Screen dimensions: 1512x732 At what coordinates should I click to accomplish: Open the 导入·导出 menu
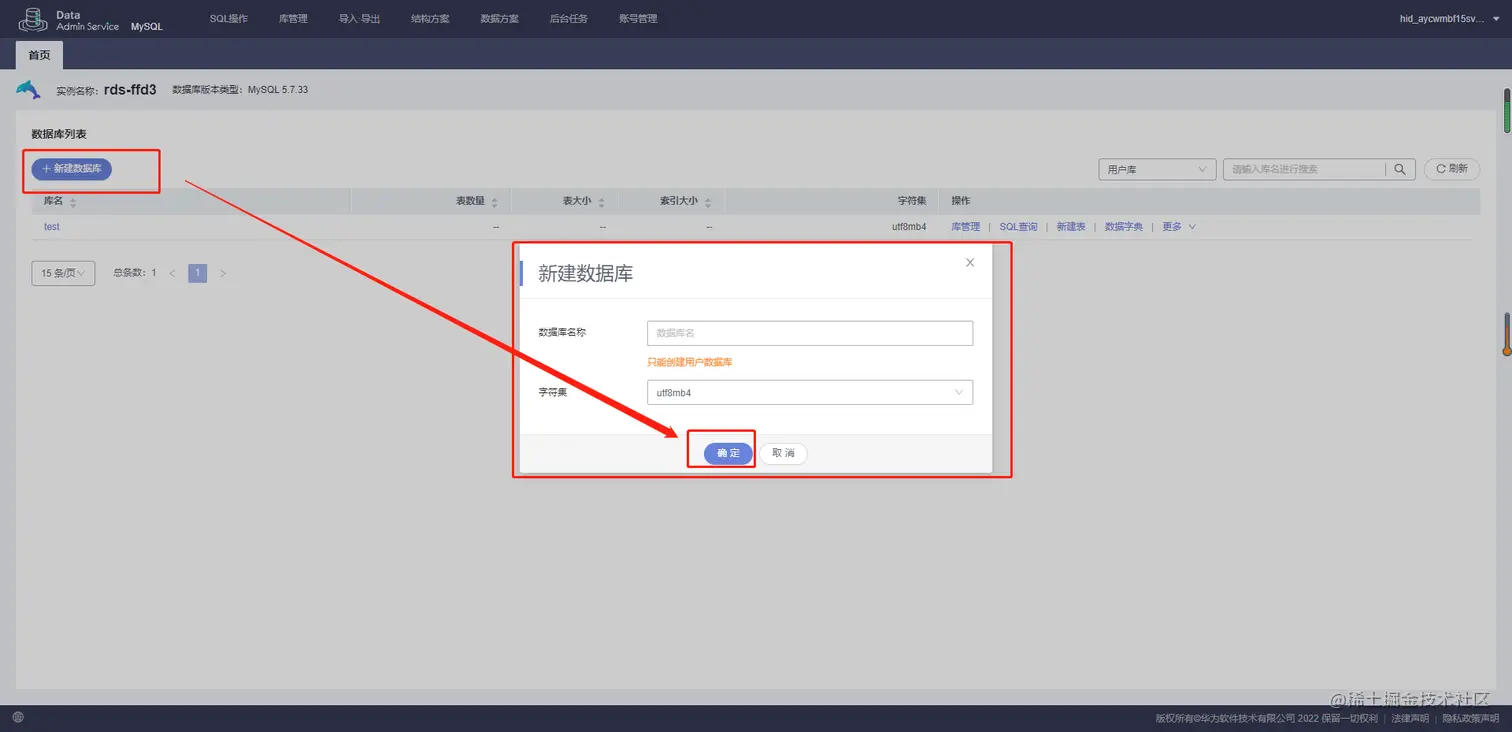[360, 19]
